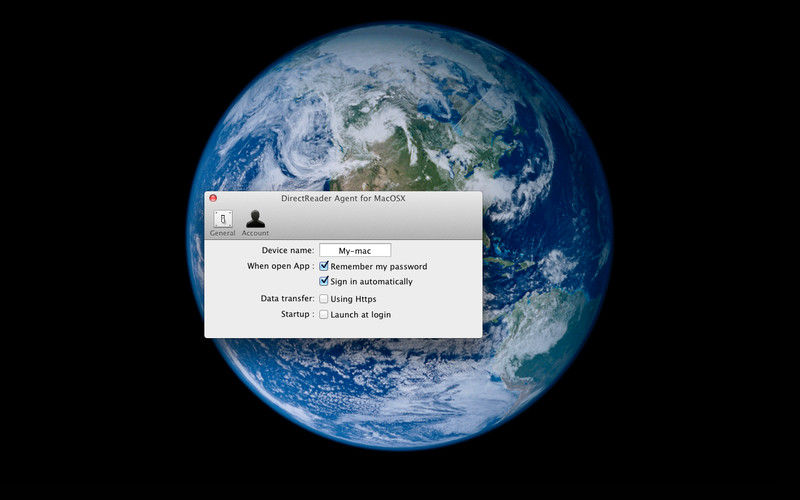
Task: Click the 'Data transfer:' label
Action: point(287,299)
